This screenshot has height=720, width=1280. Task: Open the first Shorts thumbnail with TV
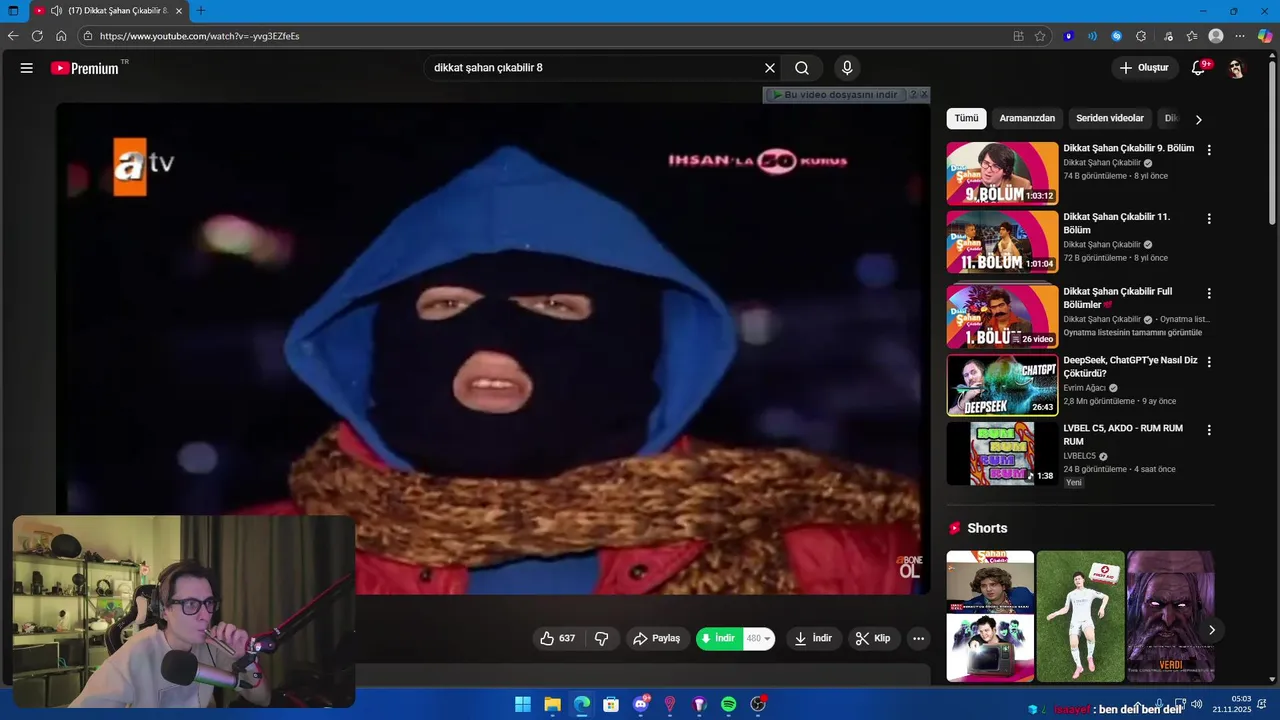[990, 616]
